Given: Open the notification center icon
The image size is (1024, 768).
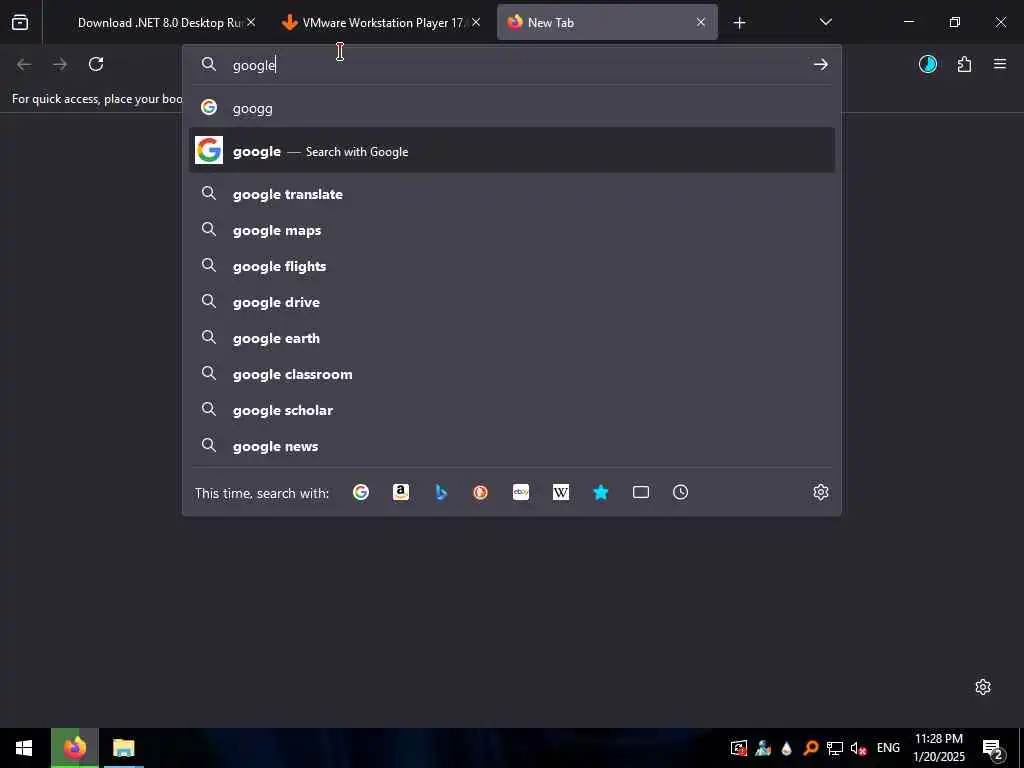Looking at the screenshot, I should coord(993,750).
